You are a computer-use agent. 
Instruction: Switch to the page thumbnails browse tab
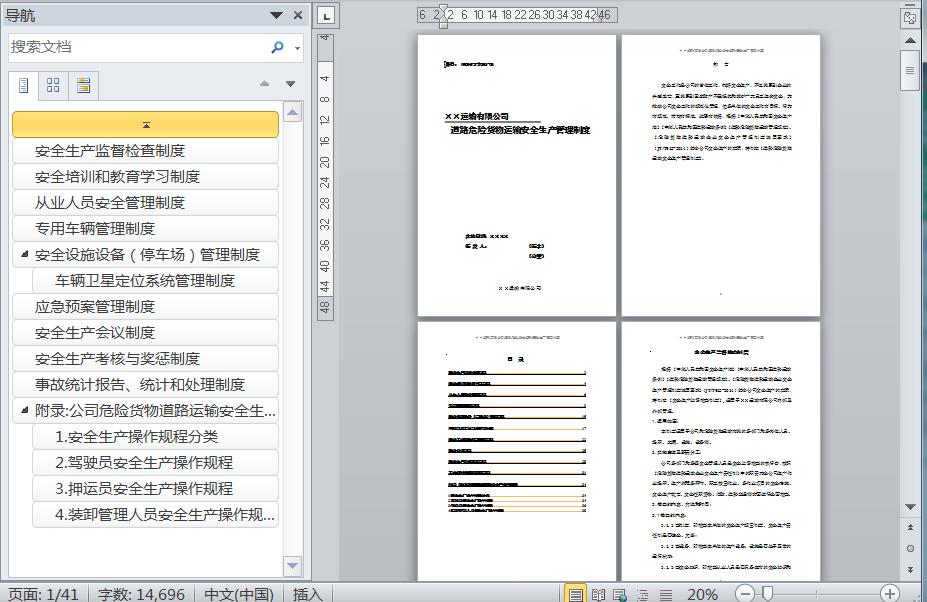[54, 86]
